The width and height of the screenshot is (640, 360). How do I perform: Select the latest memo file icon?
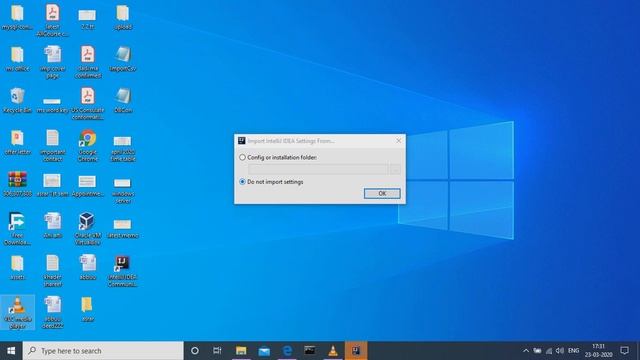pos(122,229)
